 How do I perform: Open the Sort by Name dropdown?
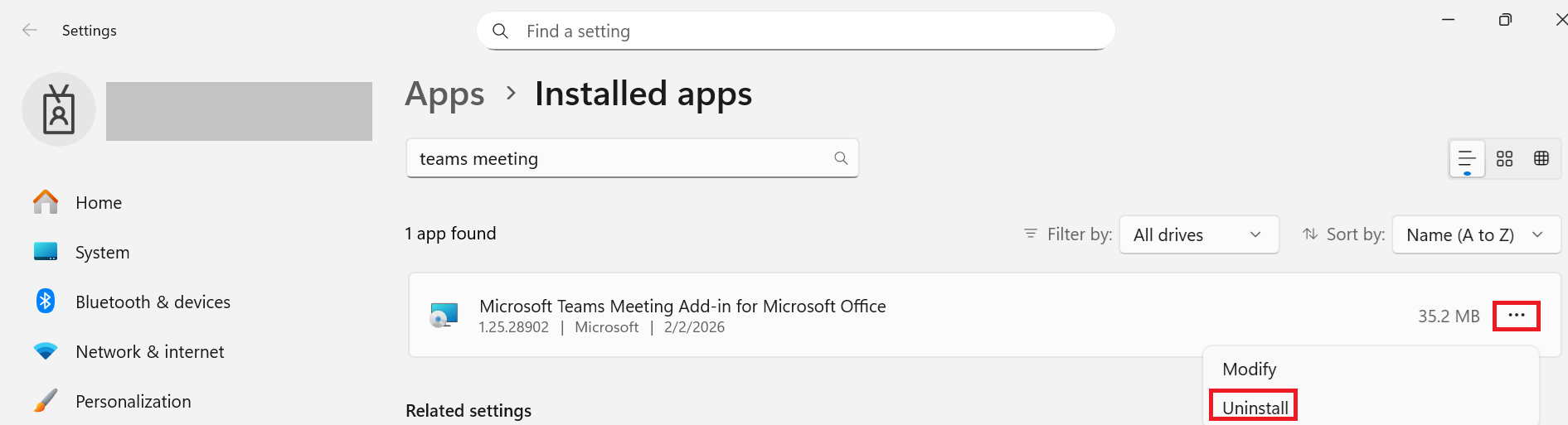click(1475, 234)
